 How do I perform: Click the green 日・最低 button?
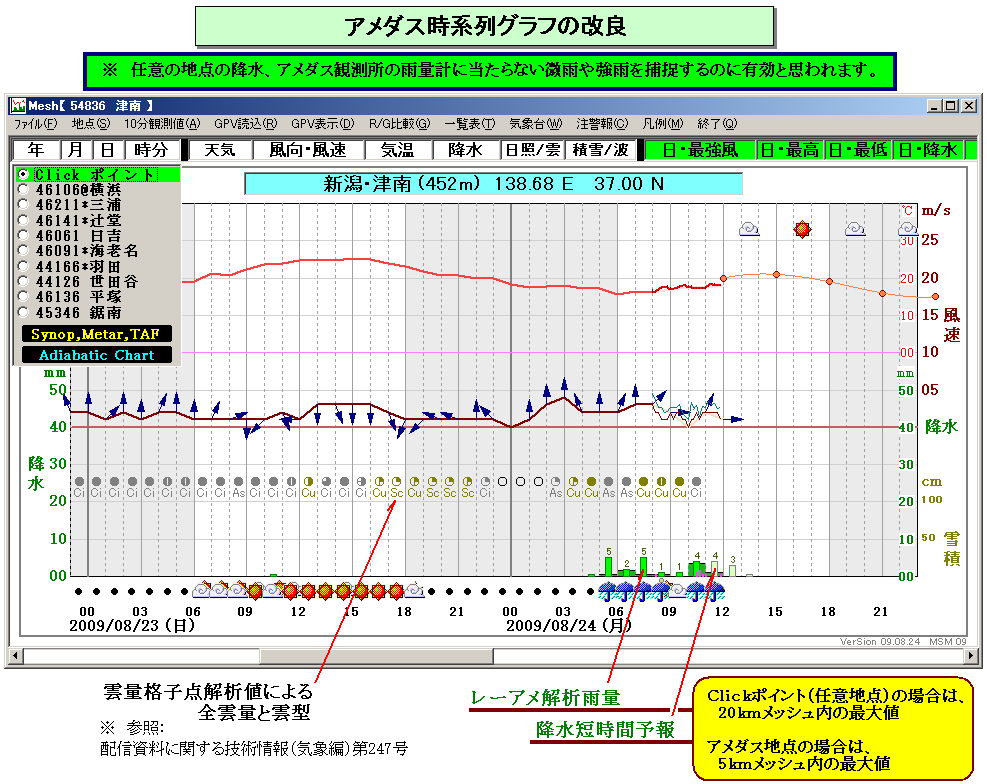point(857,150)
